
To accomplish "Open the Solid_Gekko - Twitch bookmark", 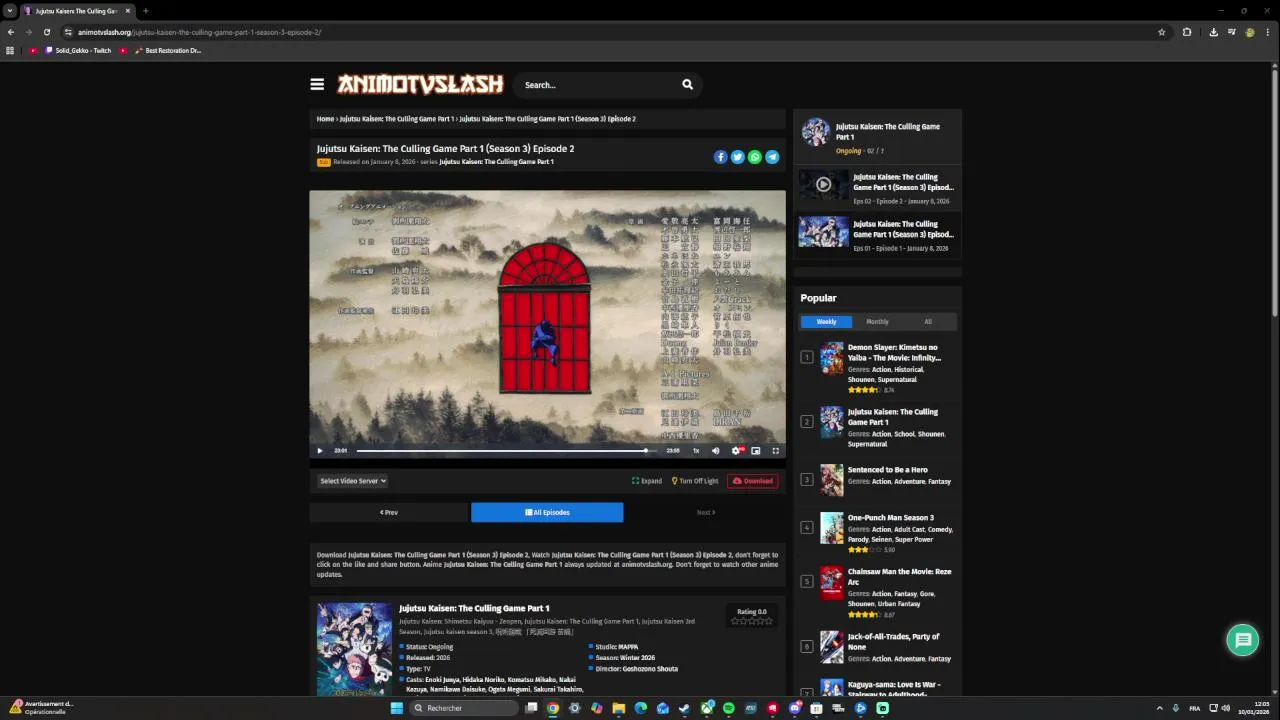I will tap(78, 50).
